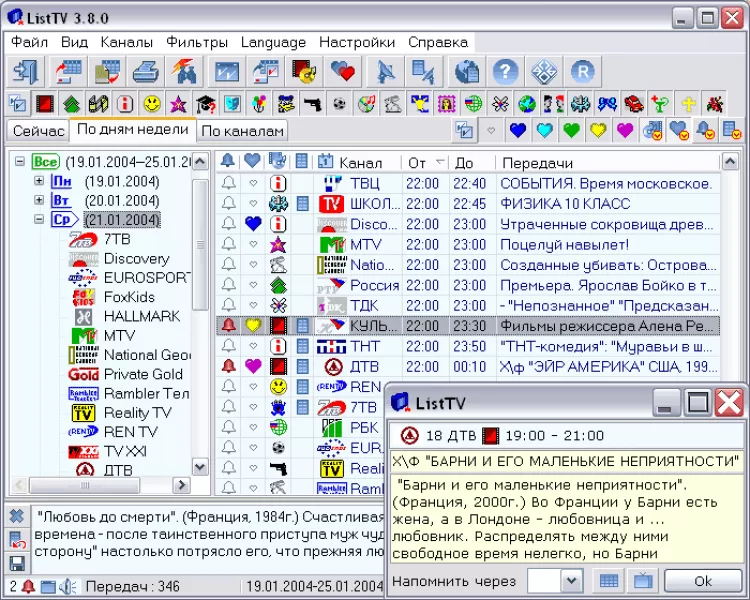Viewport: 750px width, 600px height.
Task: Click the printer icon in the main toolbar
Action: coord(146,72)
